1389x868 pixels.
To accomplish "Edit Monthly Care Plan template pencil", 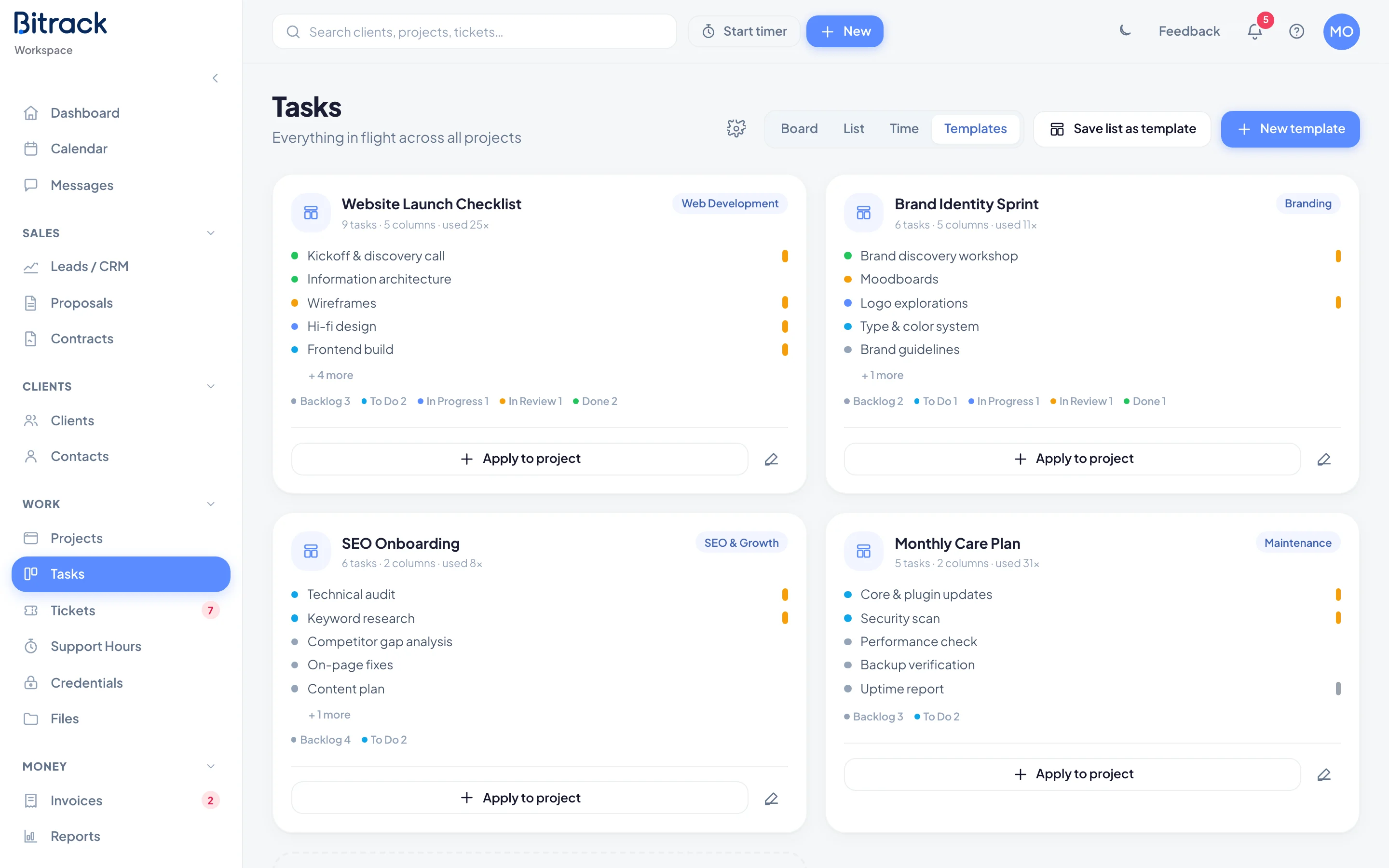I will pyautogui.click(x=1324, y=774).
